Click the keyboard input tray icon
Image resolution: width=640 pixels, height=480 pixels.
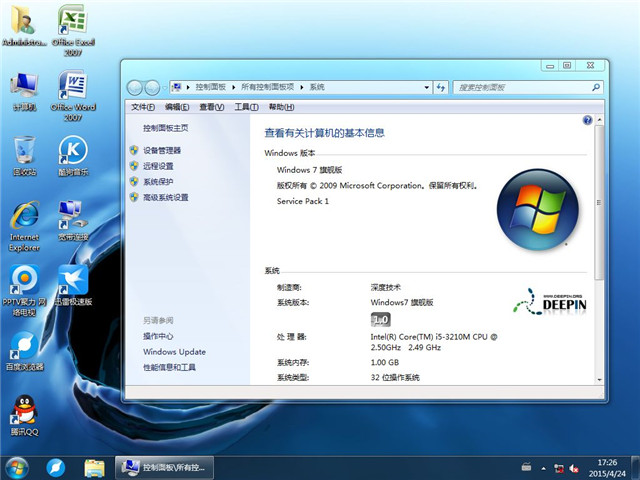point(527,467)
